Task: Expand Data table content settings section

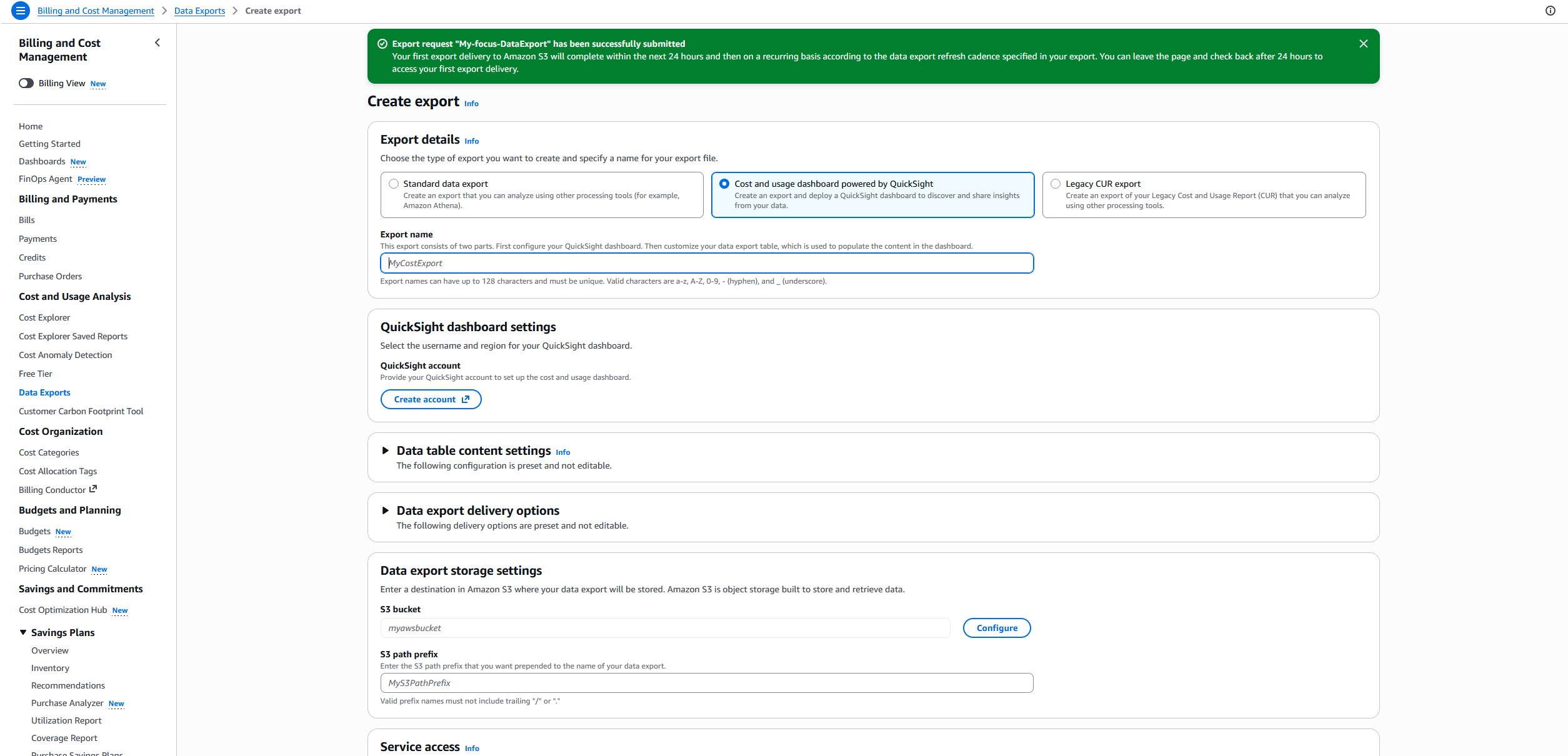Action: [386, 450]
